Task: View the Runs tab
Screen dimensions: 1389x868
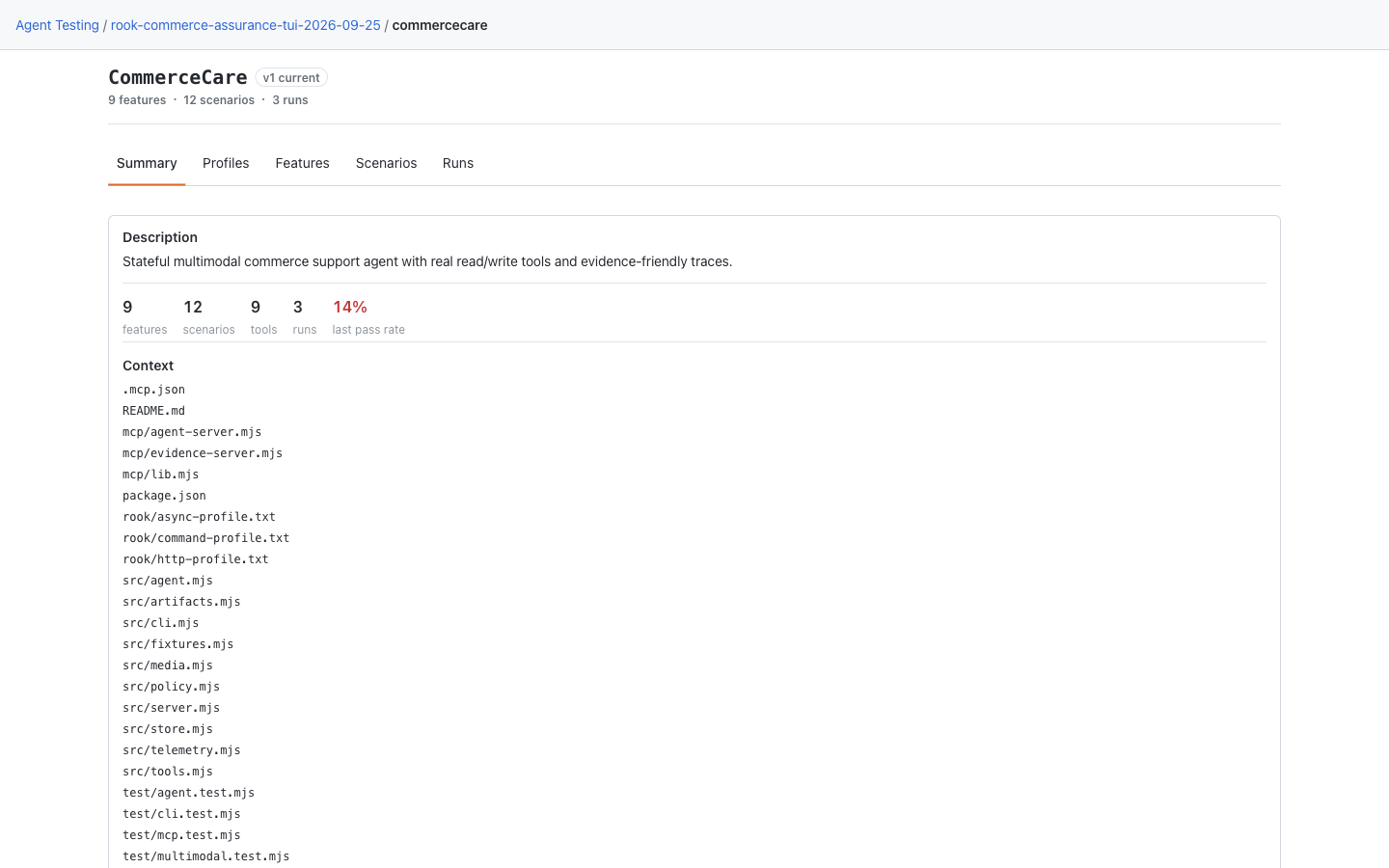Action: pos(458,163)
